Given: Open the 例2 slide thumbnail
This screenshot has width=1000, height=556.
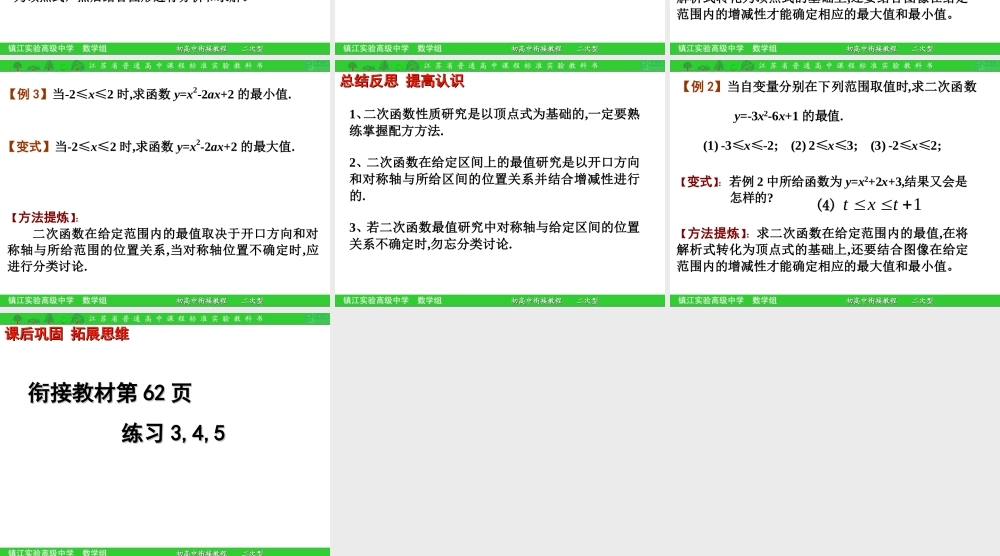Looking at the screenshot, I should tap(835, 184).
